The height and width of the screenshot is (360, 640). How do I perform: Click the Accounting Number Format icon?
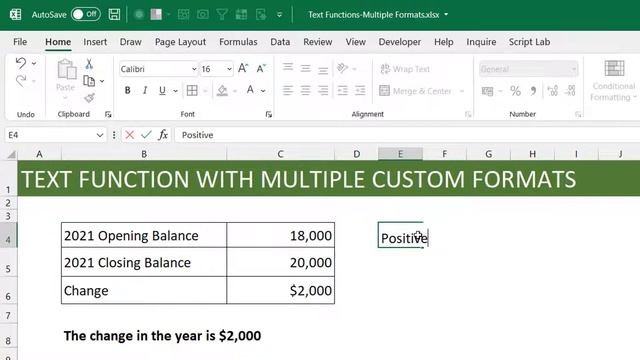point(487,91)
